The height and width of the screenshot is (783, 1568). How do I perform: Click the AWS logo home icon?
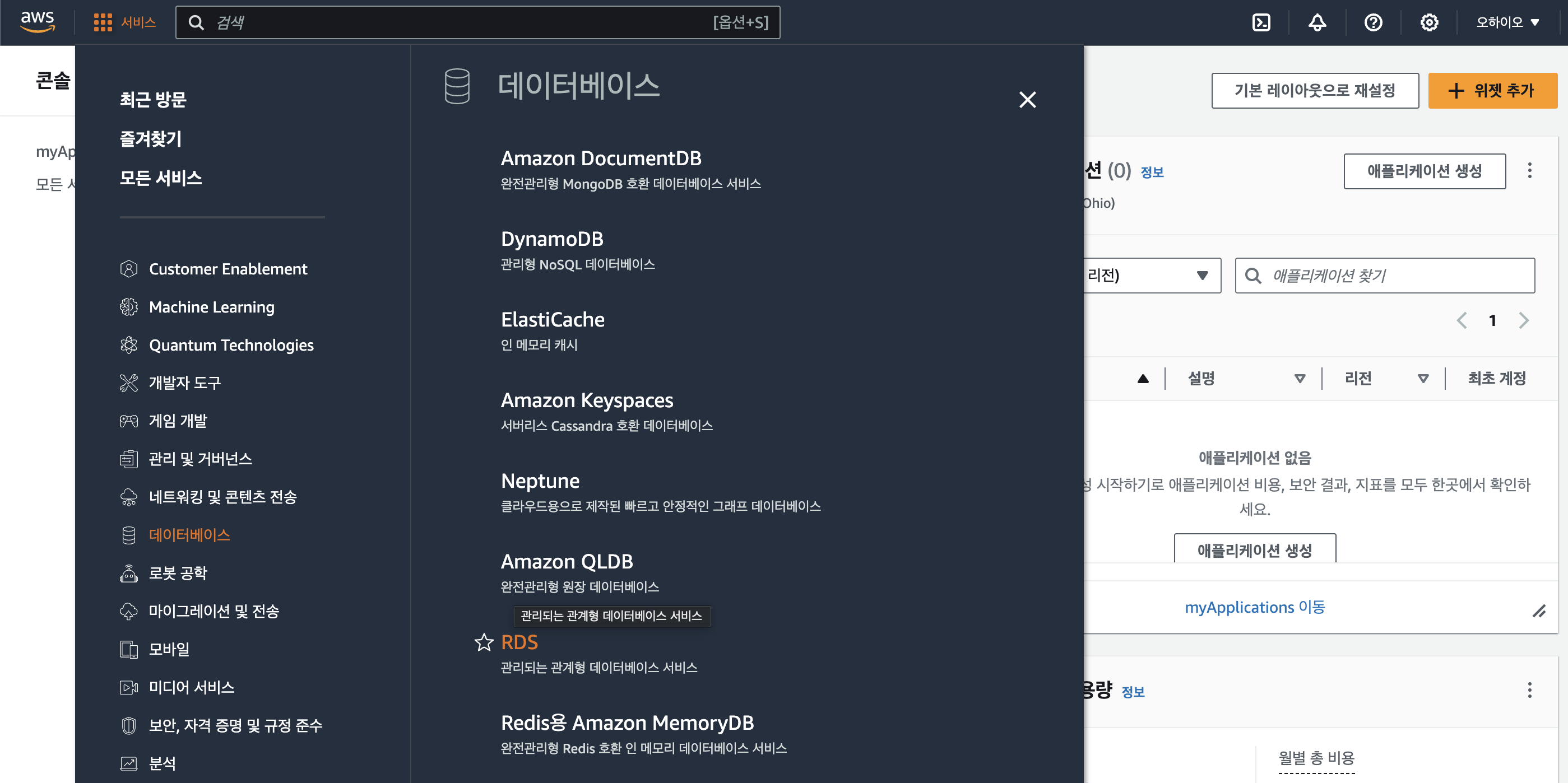point(37,21)
